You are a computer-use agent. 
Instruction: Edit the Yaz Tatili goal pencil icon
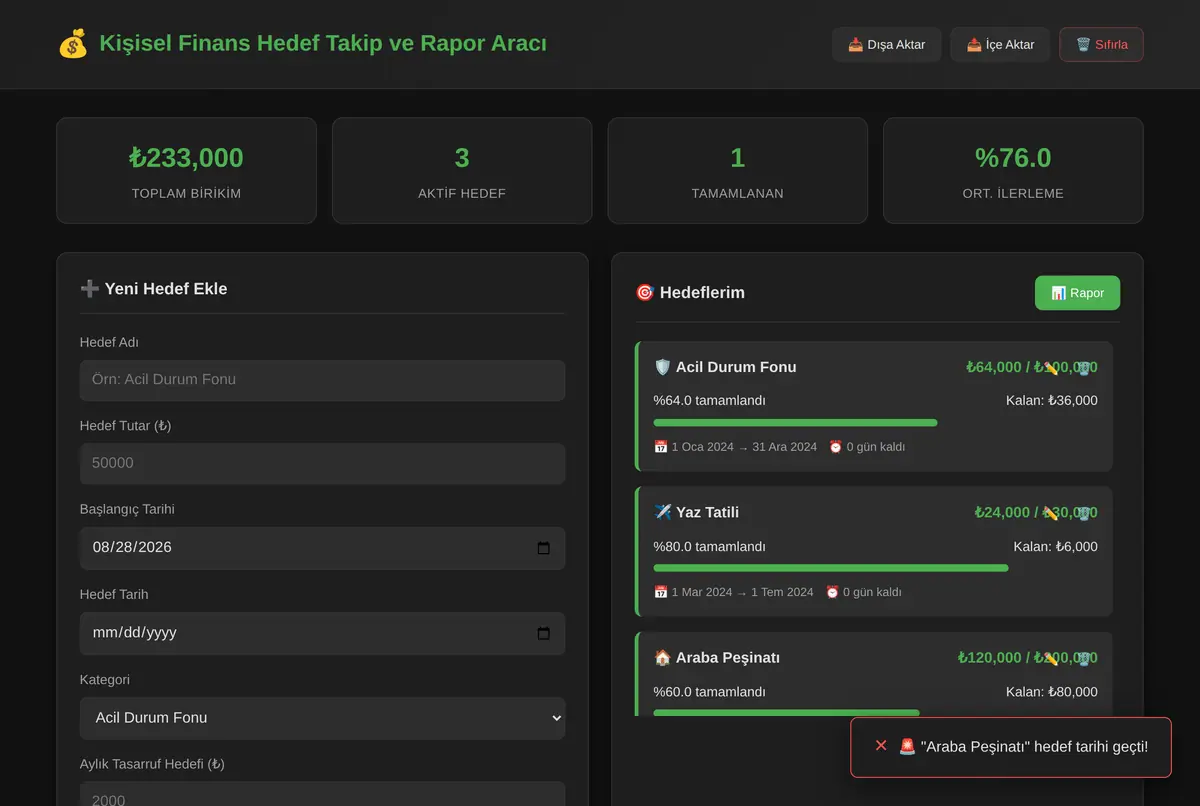(x=1051, y=513)
